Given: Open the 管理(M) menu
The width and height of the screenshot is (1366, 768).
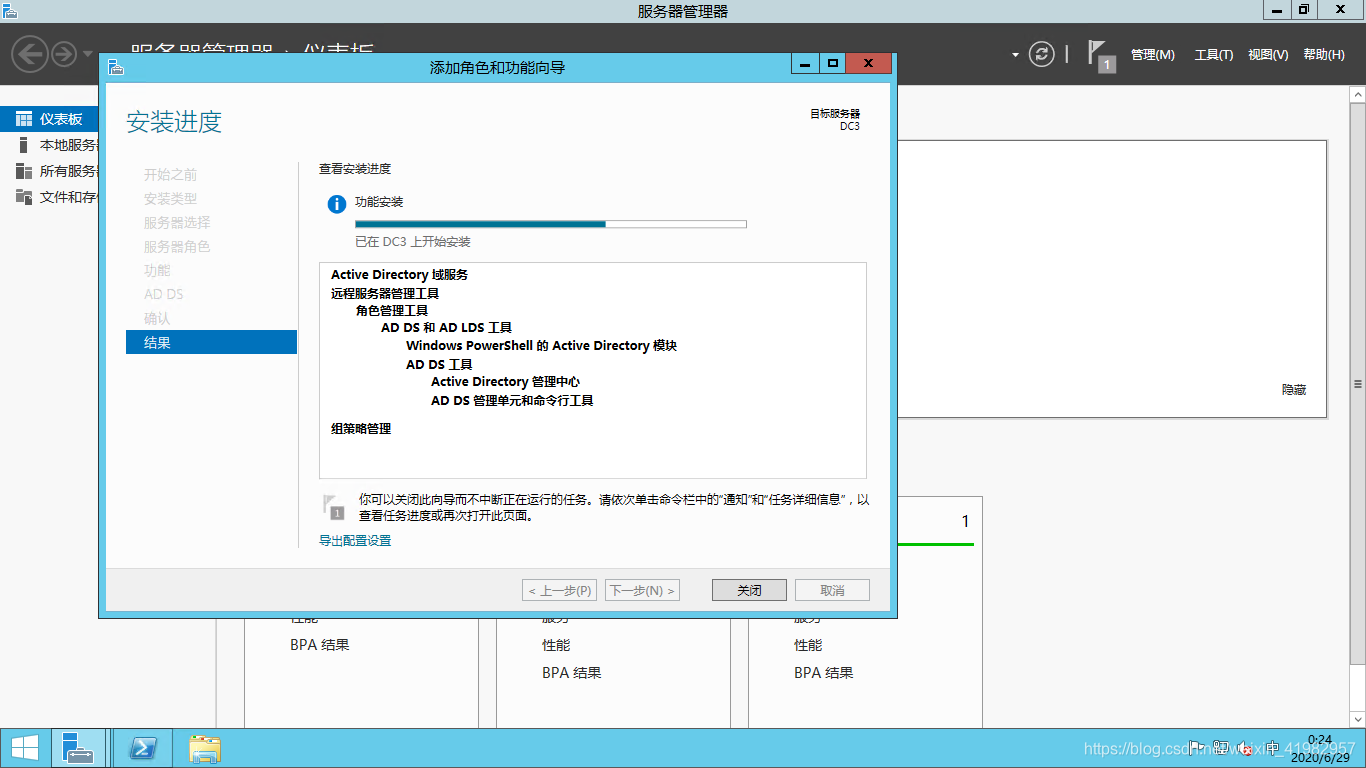Looking at the screenshot, I should point(1153,55).
